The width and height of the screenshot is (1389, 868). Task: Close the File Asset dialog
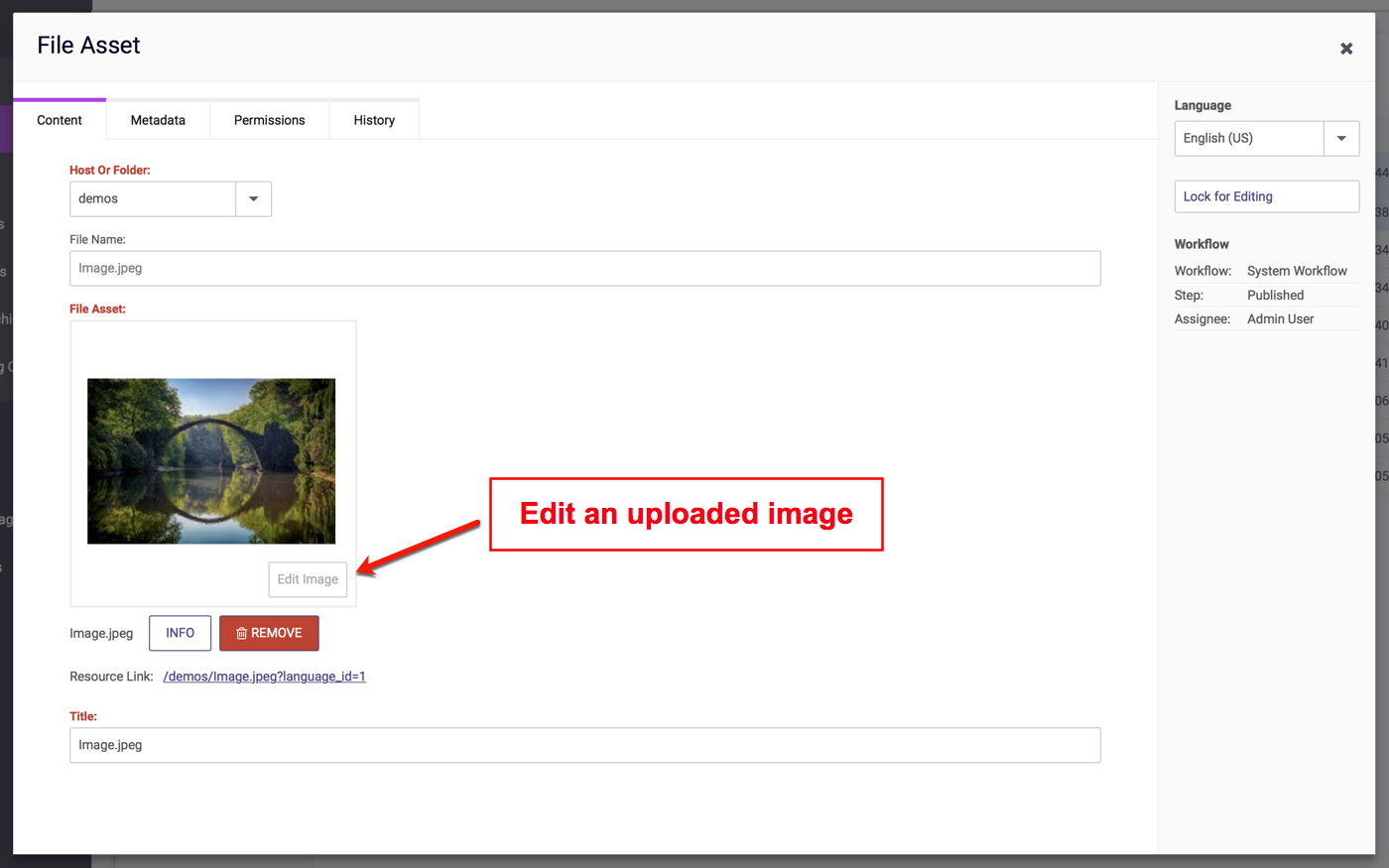point(1346,49)
